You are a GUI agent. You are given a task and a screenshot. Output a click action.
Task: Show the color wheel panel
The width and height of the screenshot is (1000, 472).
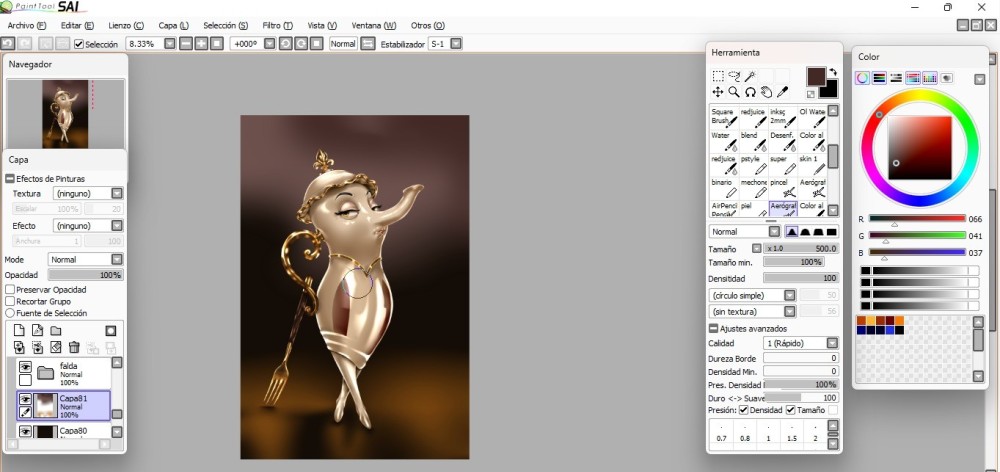[862, 78]
